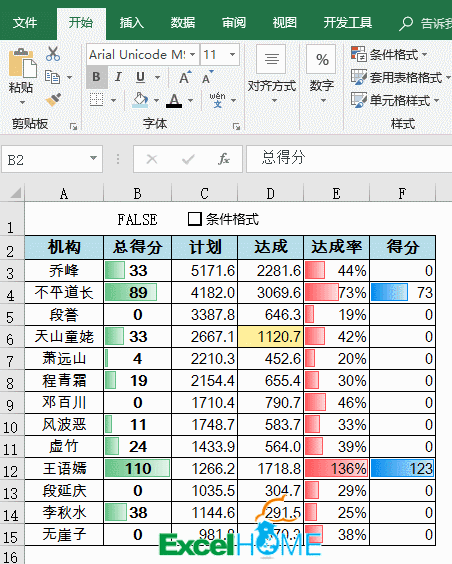
Task: Apply the font color A
Action: (x=174, y=100)
